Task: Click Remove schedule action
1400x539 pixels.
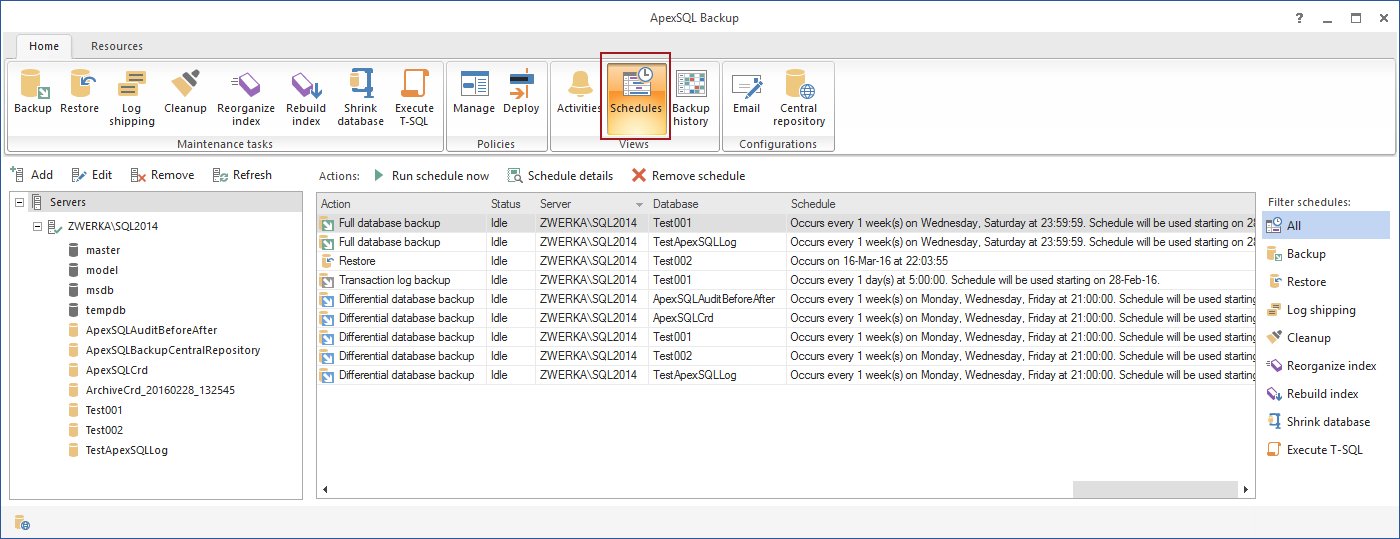Action: (688, 176)
